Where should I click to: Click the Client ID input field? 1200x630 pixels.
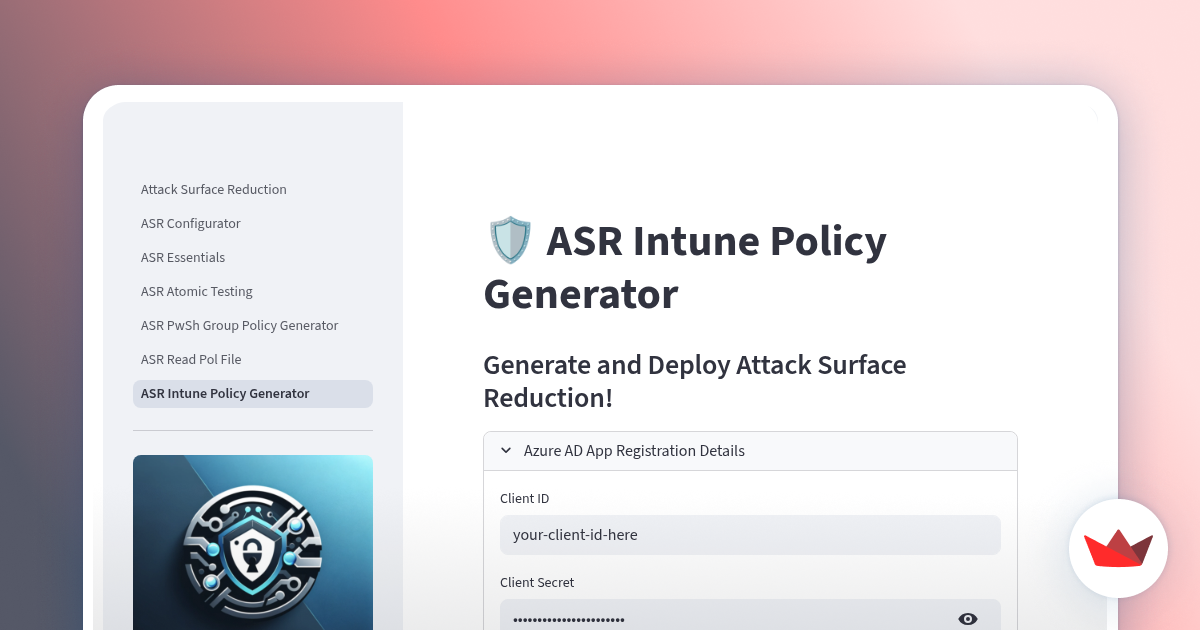pos(750,535)
